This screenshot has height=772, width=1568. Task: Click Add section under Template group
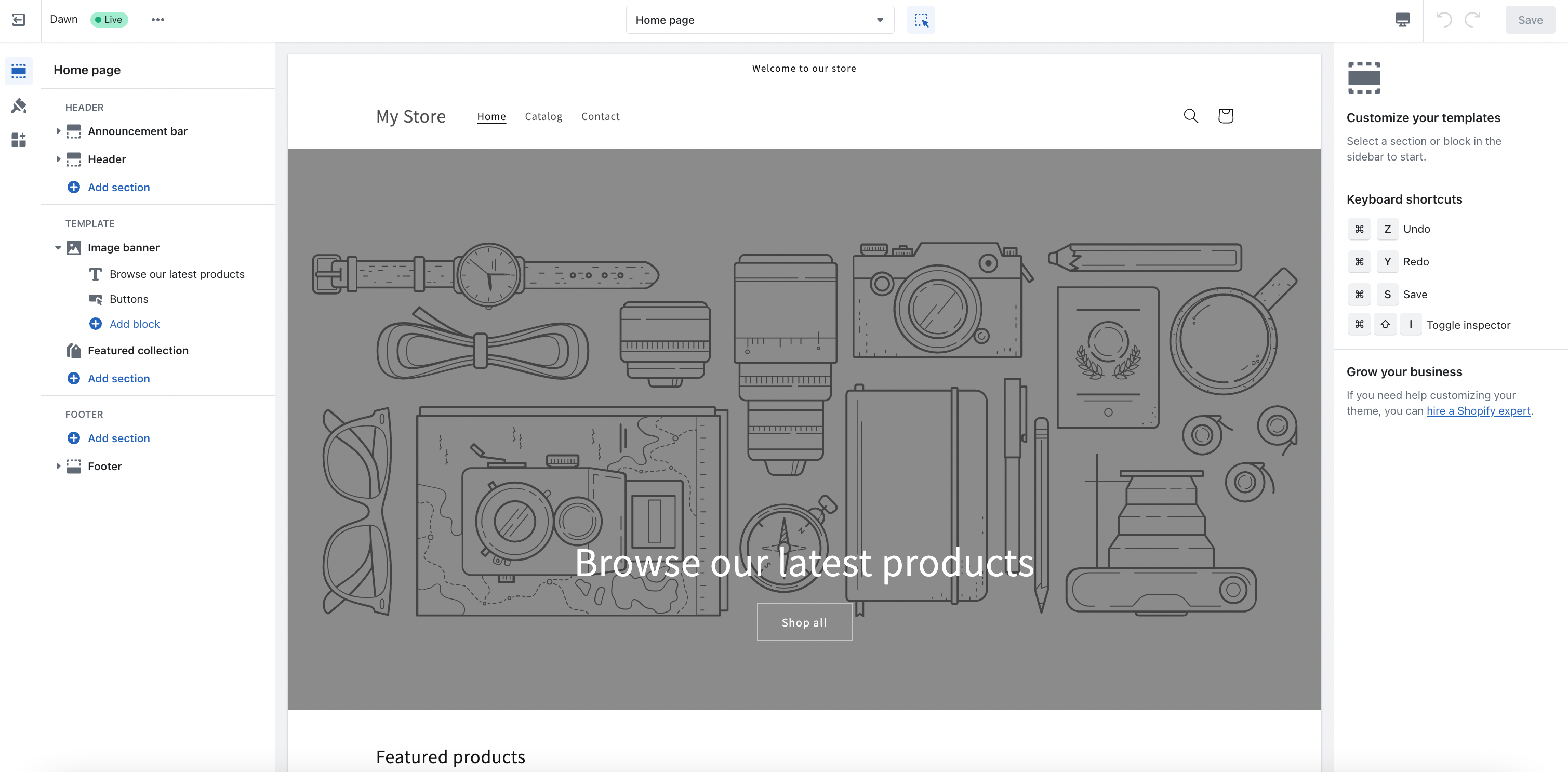[x=118, y=379]
